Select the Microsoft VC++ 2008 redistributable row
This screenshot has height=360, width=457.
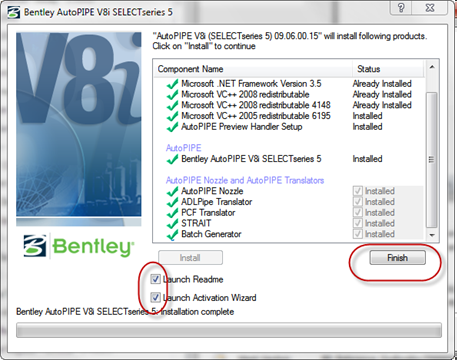coord(289,94)
